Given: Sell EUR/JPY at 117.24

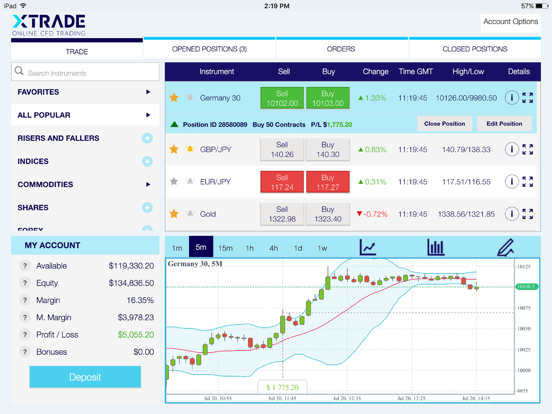Looking at the screenshot, I should click(282, 182).
